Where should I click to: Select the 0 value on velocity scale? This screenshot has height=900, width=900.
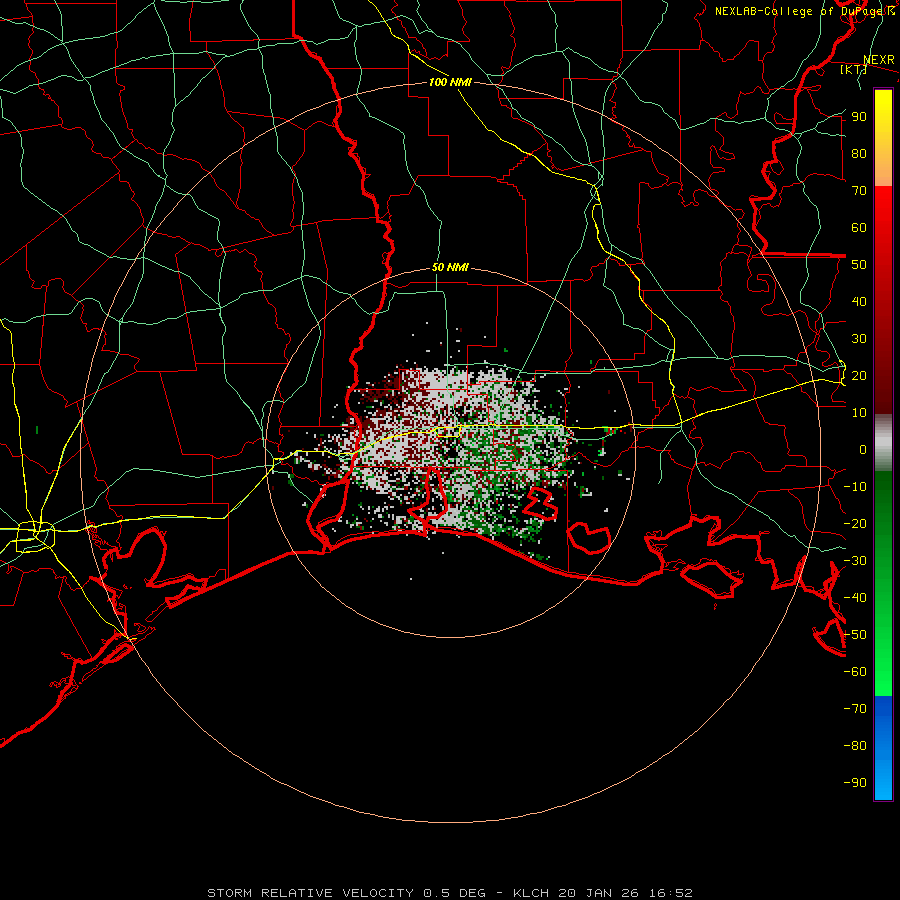[x=863, y=450]
